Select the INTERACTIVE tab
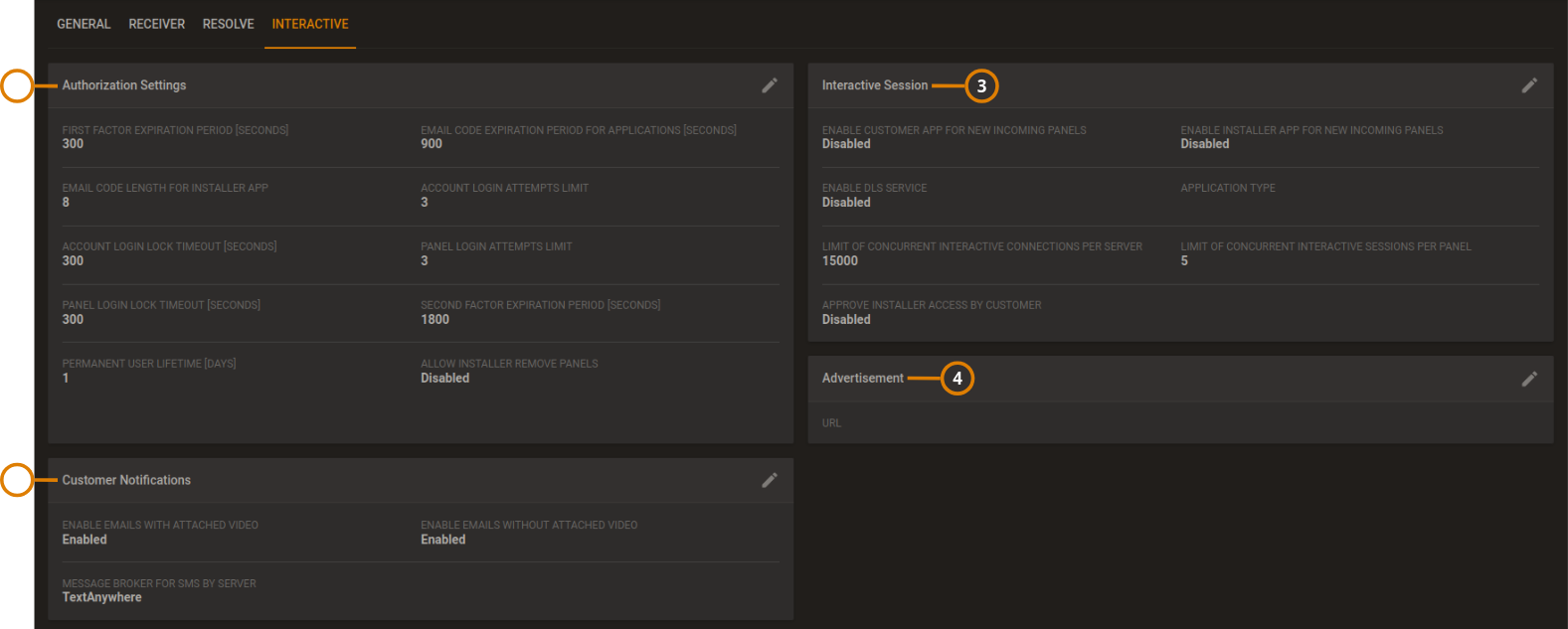Screen dimensions: 1568x629 310,24
